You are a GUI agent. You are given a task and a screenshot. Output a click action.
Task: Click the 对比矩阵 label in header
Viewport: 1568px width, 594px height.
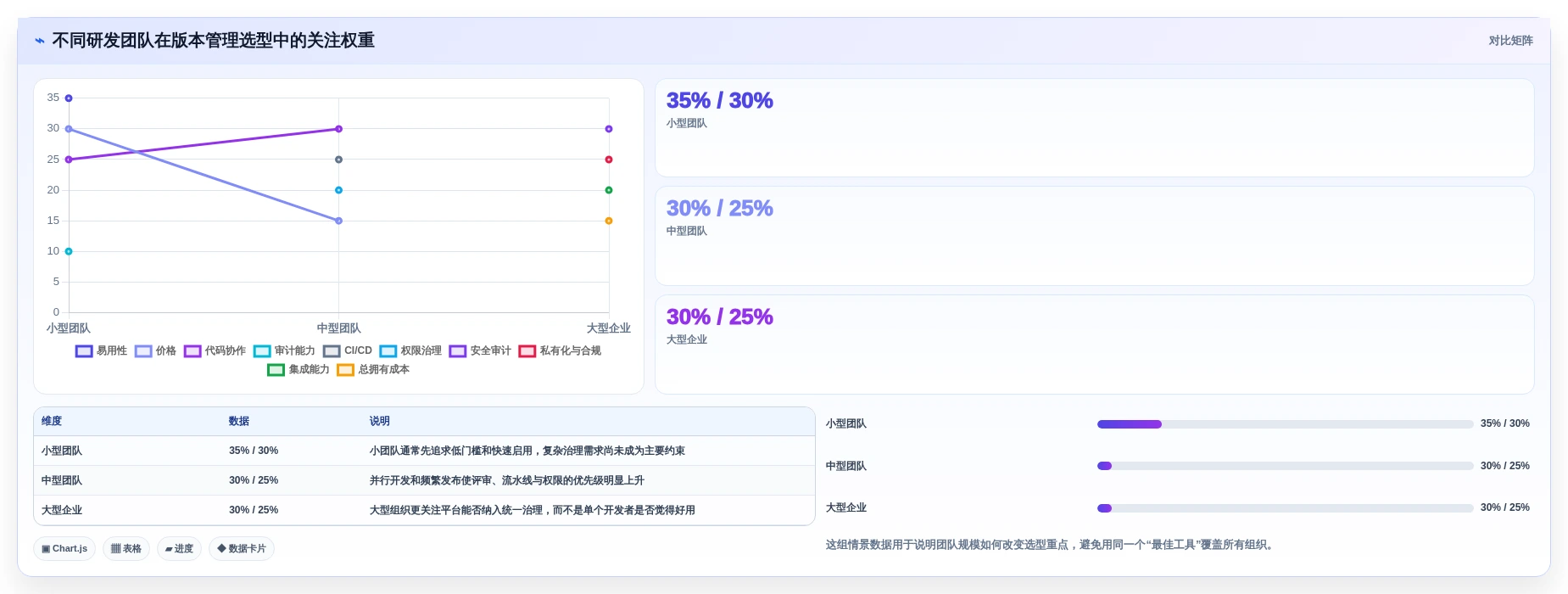[x=1510, y=41]
